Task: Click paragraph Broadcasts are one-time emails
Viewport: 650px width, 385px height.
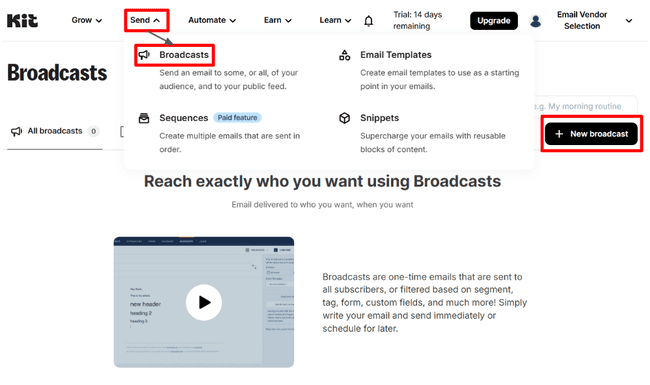Action: [x=424, y=303]
